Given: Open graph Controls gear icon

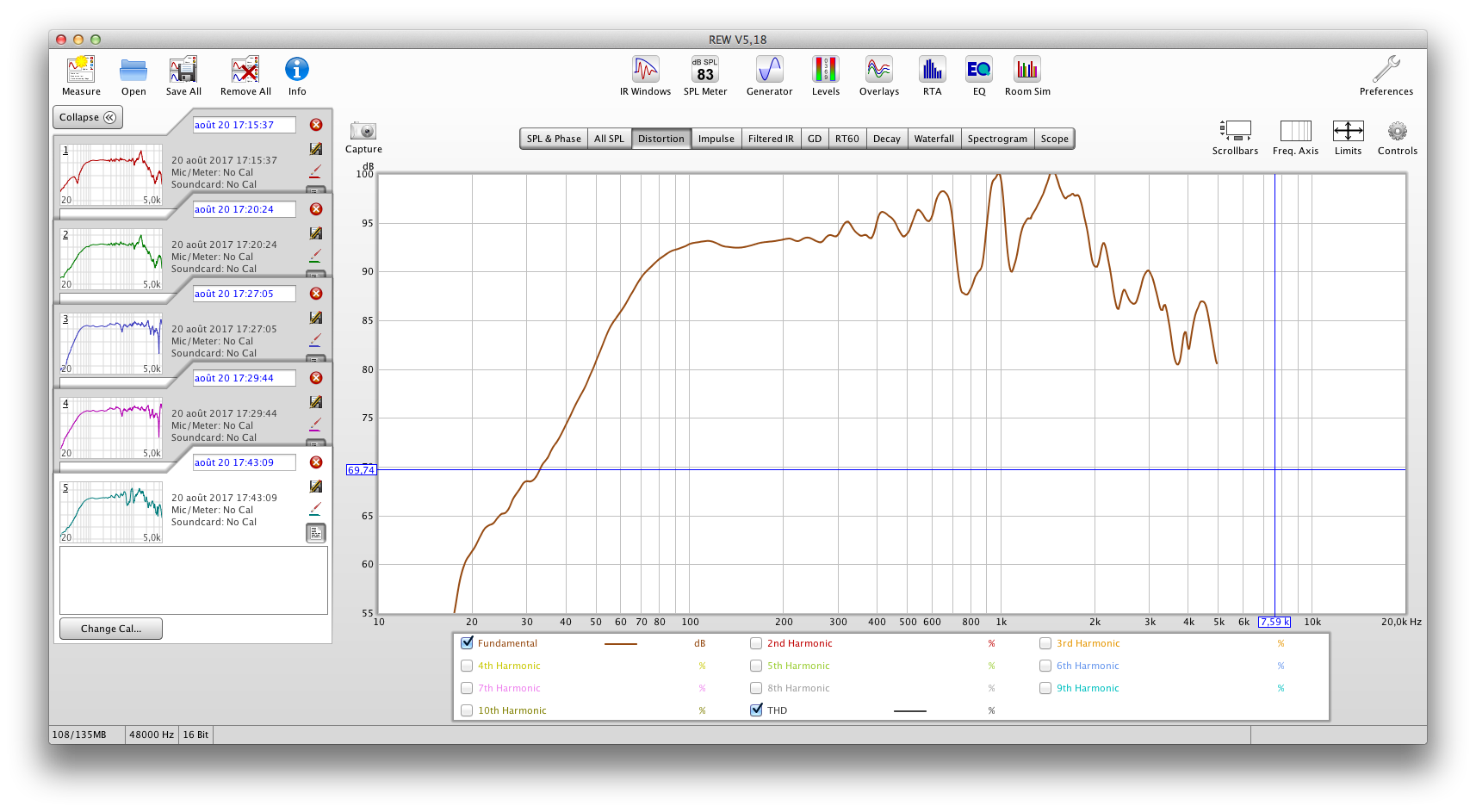Looking at the screenshot, I should (x=1398, y=131).
